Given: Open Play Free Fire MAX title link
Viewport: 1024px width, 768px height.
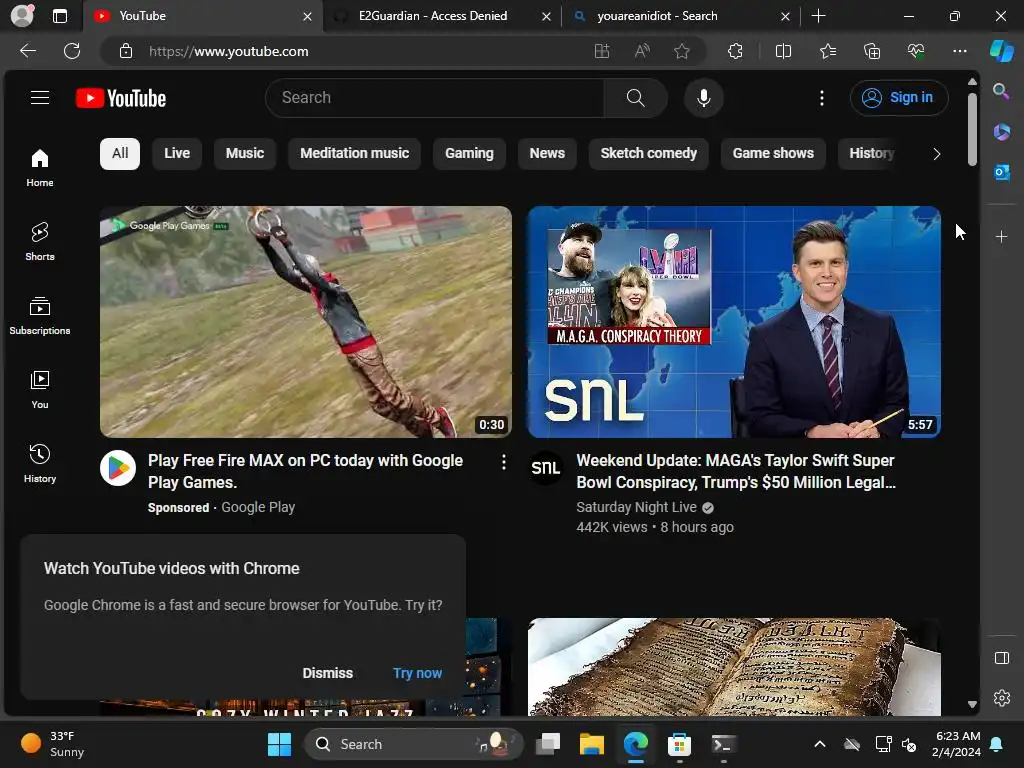Looking at the screenshot, I should click(x=306, y=472).
